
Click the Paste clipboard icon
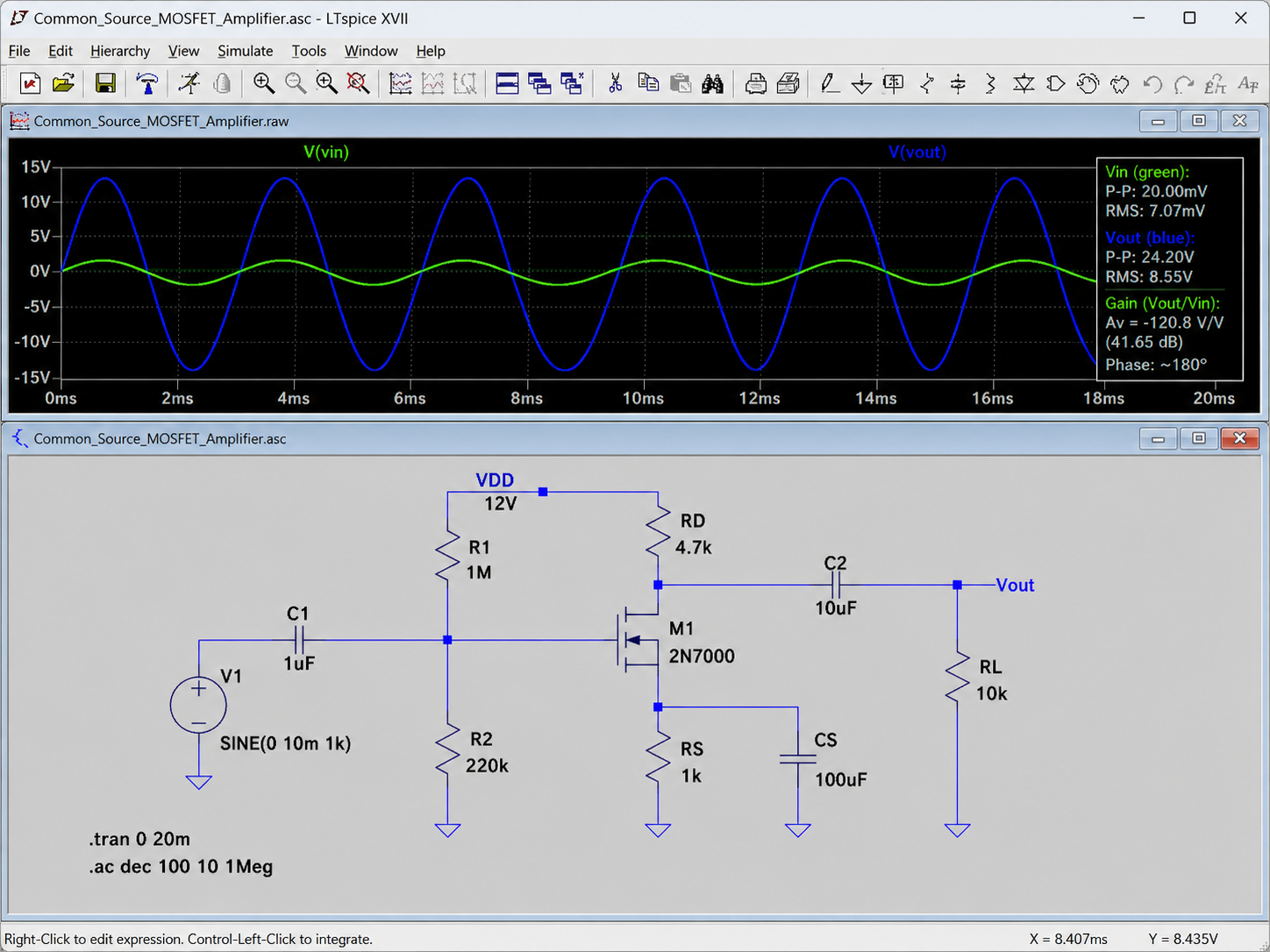(x=681, y=83)
